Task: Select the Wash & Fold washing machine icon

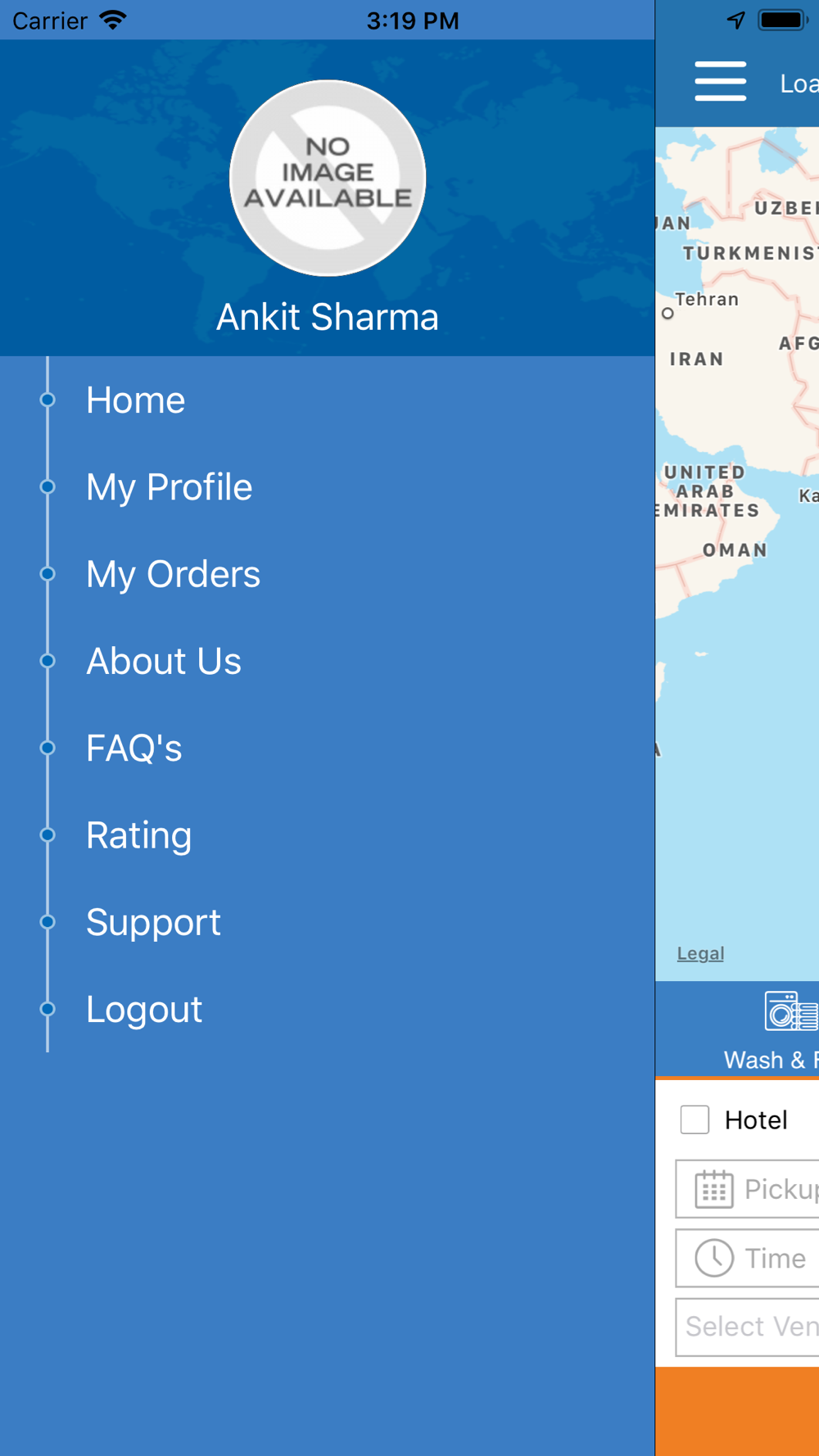Action: pyautogui.click(x=791, y=1011)
